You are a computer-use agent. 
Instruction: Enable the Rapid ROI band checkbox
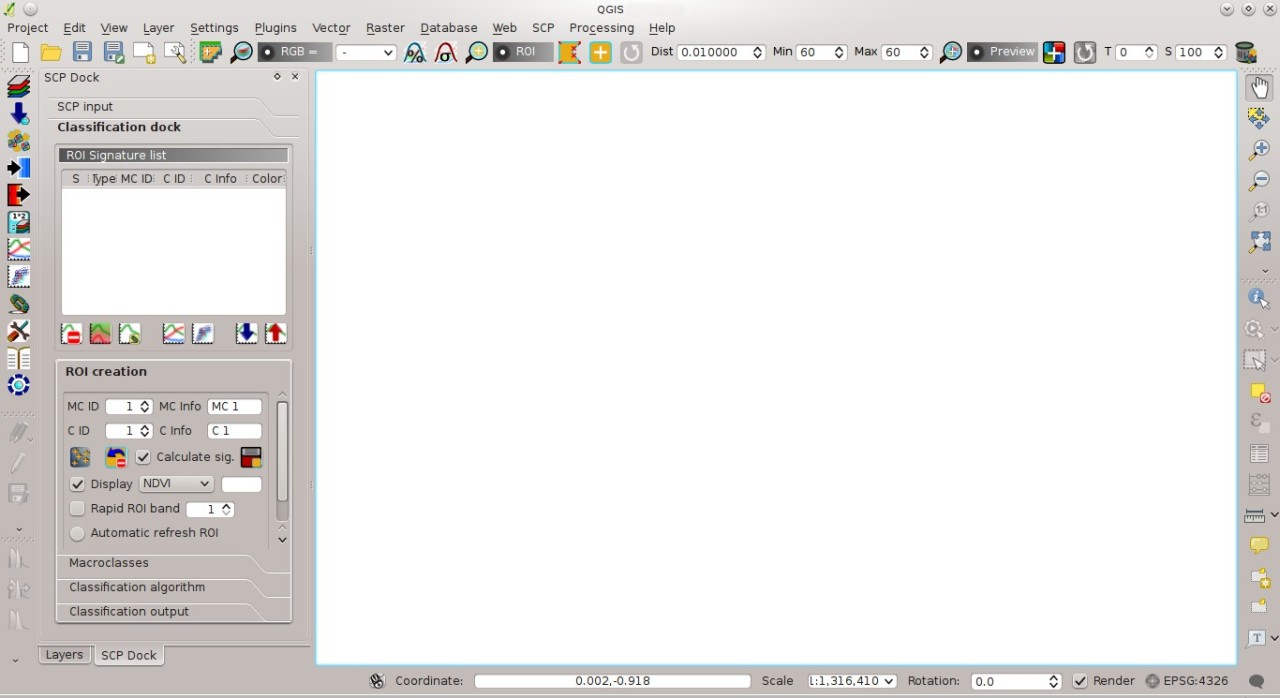point(77,509)
